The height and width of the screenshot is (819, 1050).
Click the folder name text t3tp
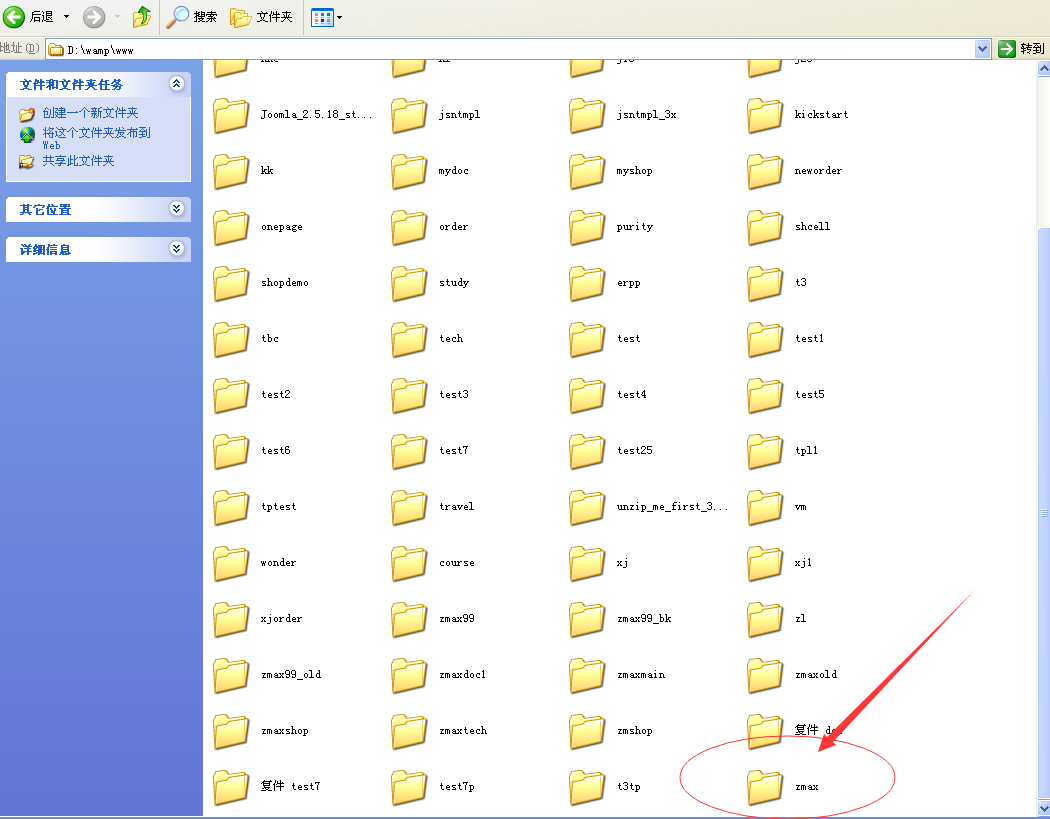pos(628,787)
